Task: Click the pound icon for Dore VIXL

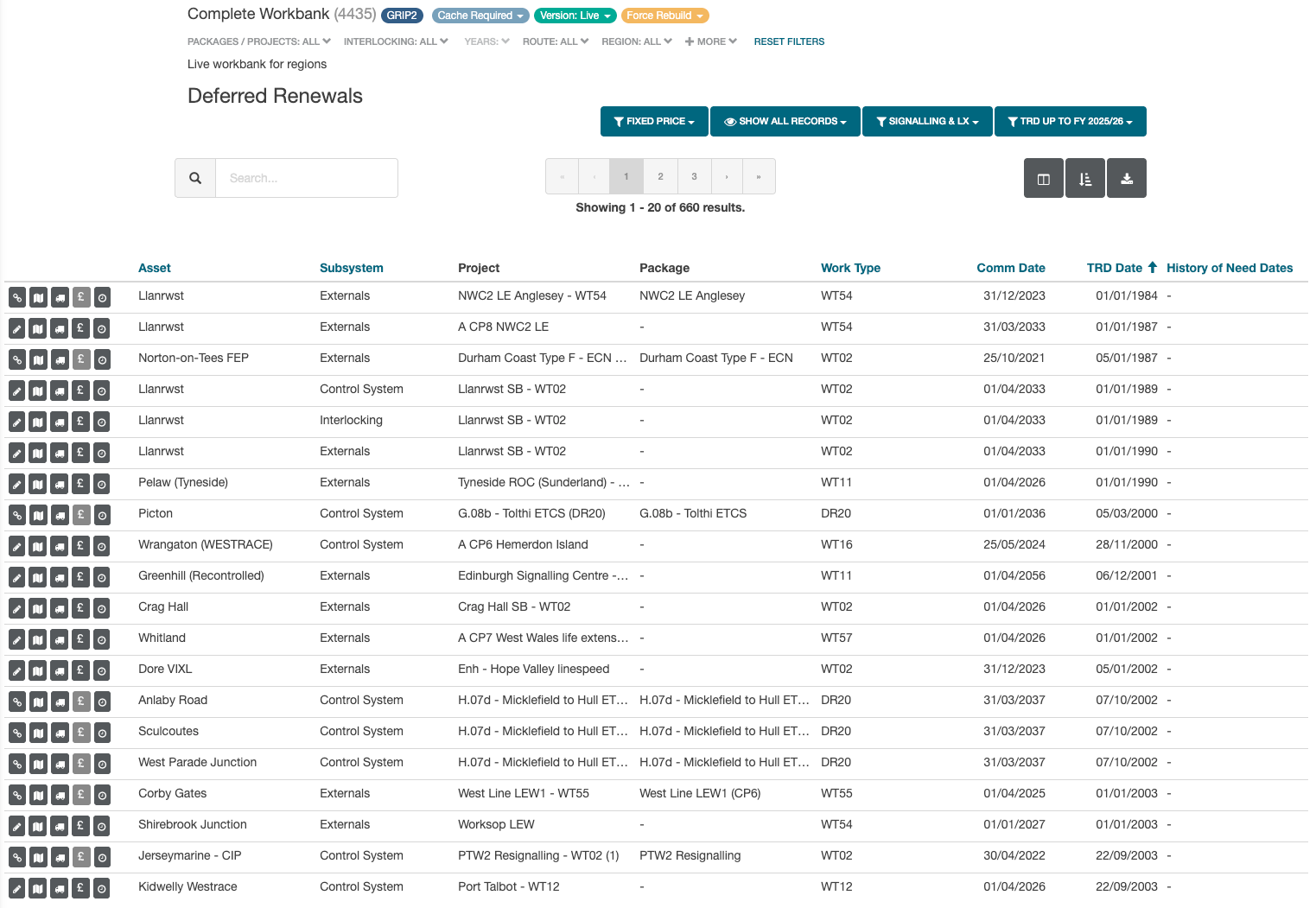Action: [x=80, y=670]
